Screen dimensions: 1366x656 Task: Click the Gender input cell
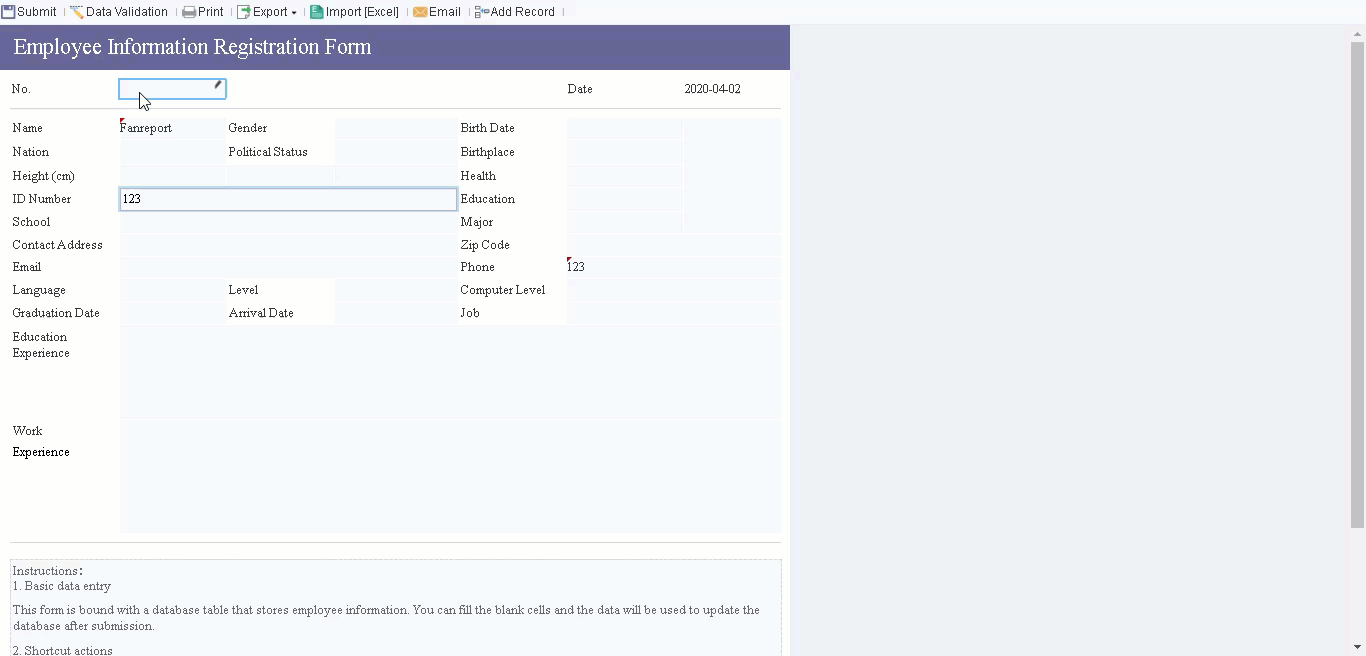396,128
